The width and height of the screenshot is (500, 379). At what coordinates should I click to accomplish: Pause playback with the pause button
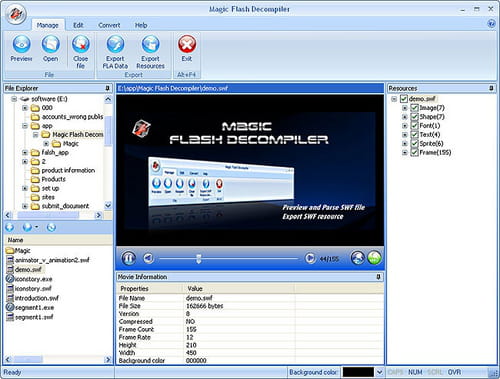point(129,258)
